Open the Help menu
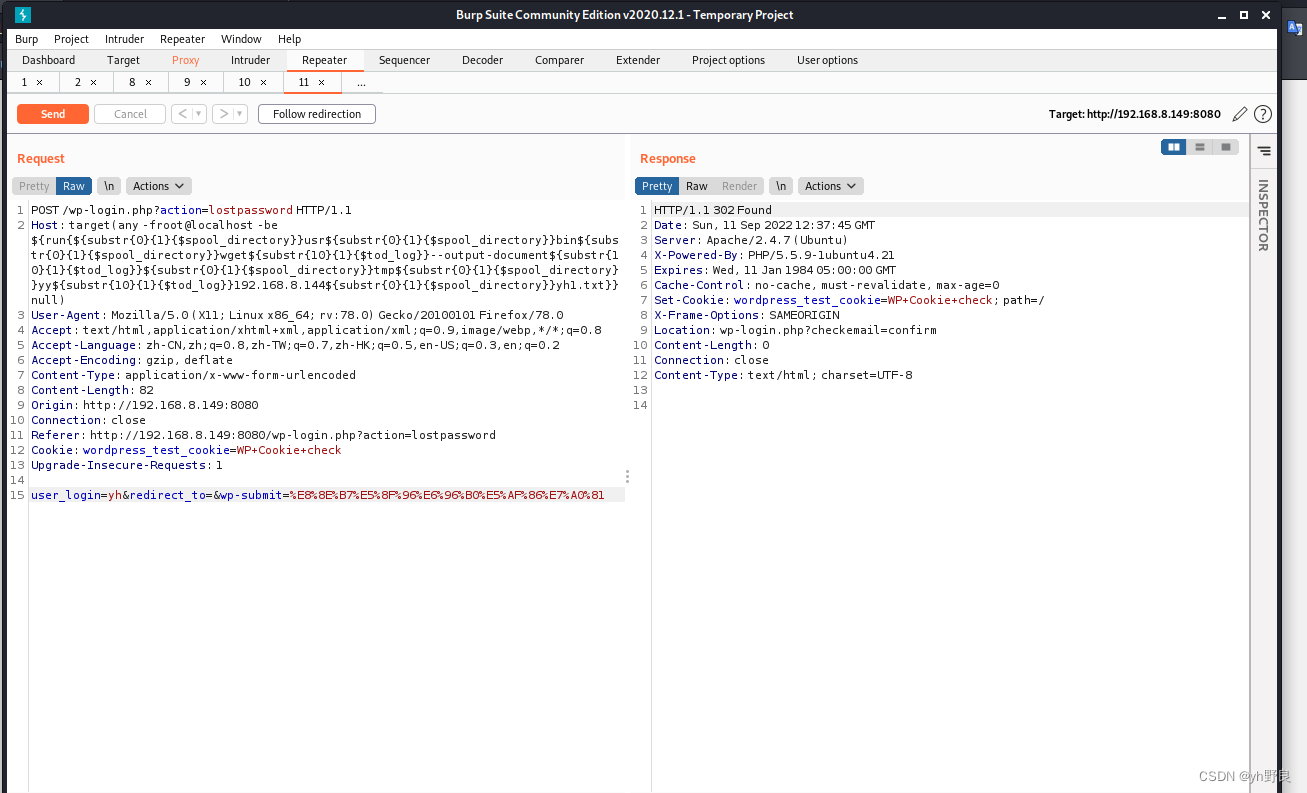 pyautogui.click(x=289, y=39)
